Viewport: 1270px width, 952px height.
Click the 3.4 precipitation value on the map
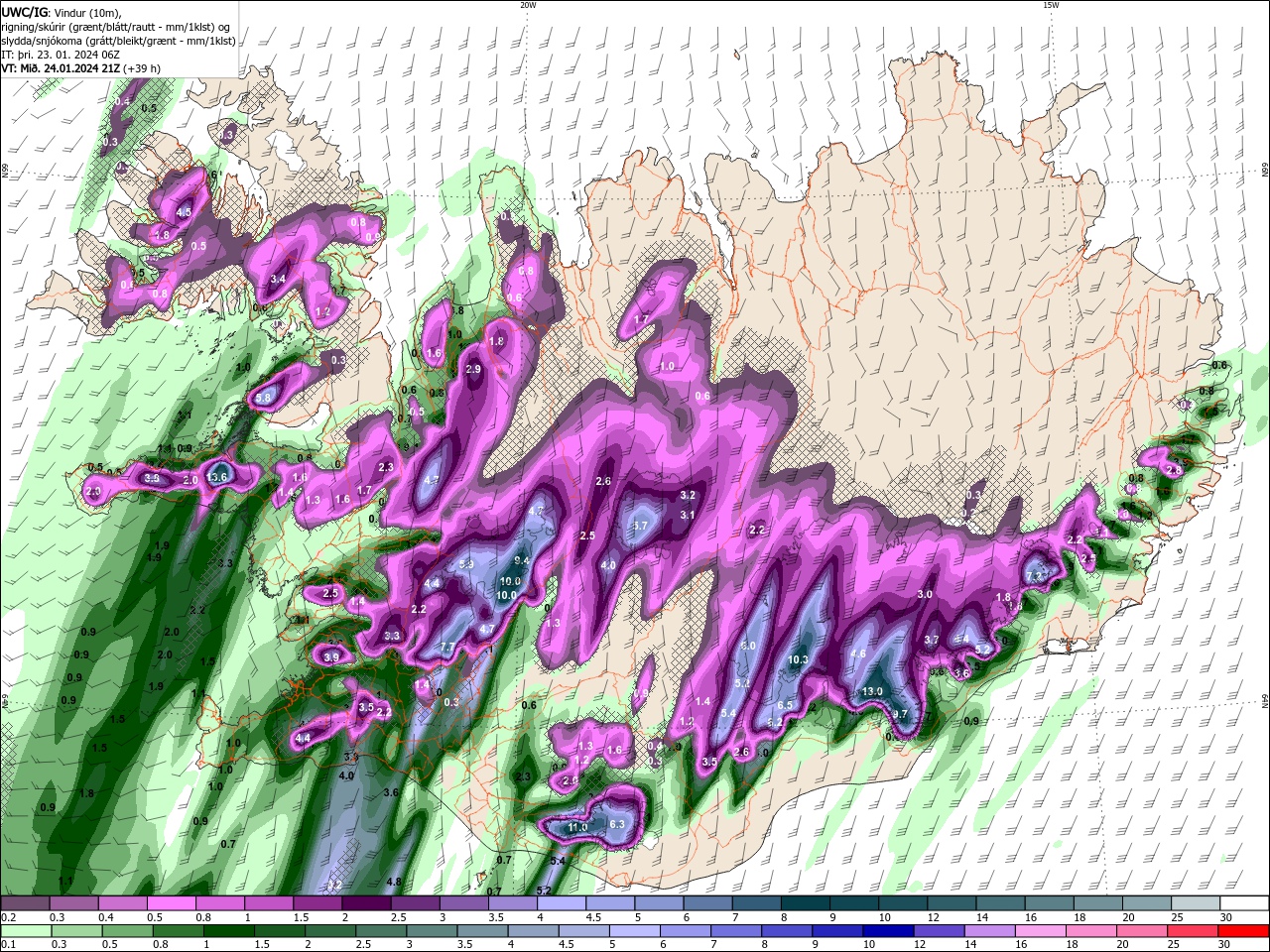click(x=279, y=280)
